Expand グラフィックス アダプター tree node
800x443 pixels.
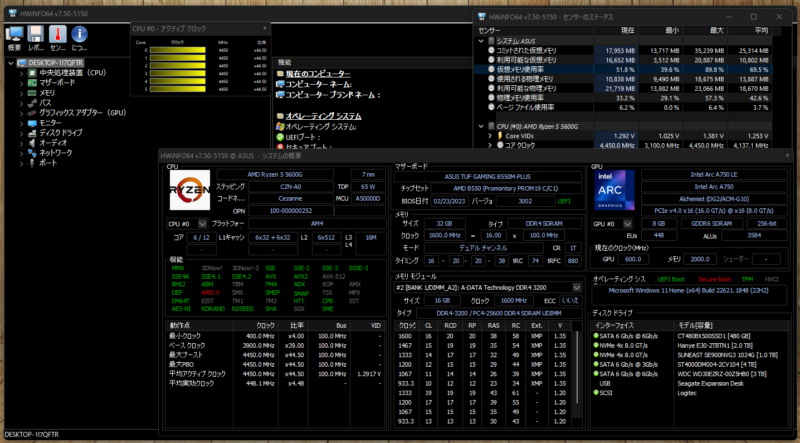(21, 113)
